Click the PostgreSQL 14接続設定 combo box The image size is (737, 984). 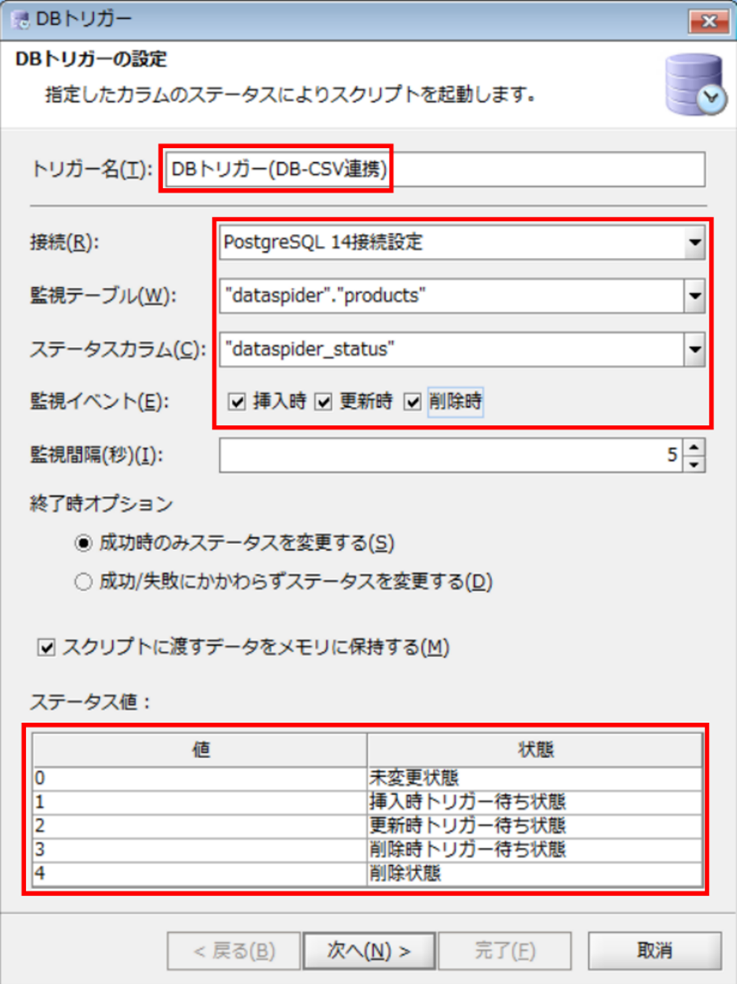click(461, 242)
